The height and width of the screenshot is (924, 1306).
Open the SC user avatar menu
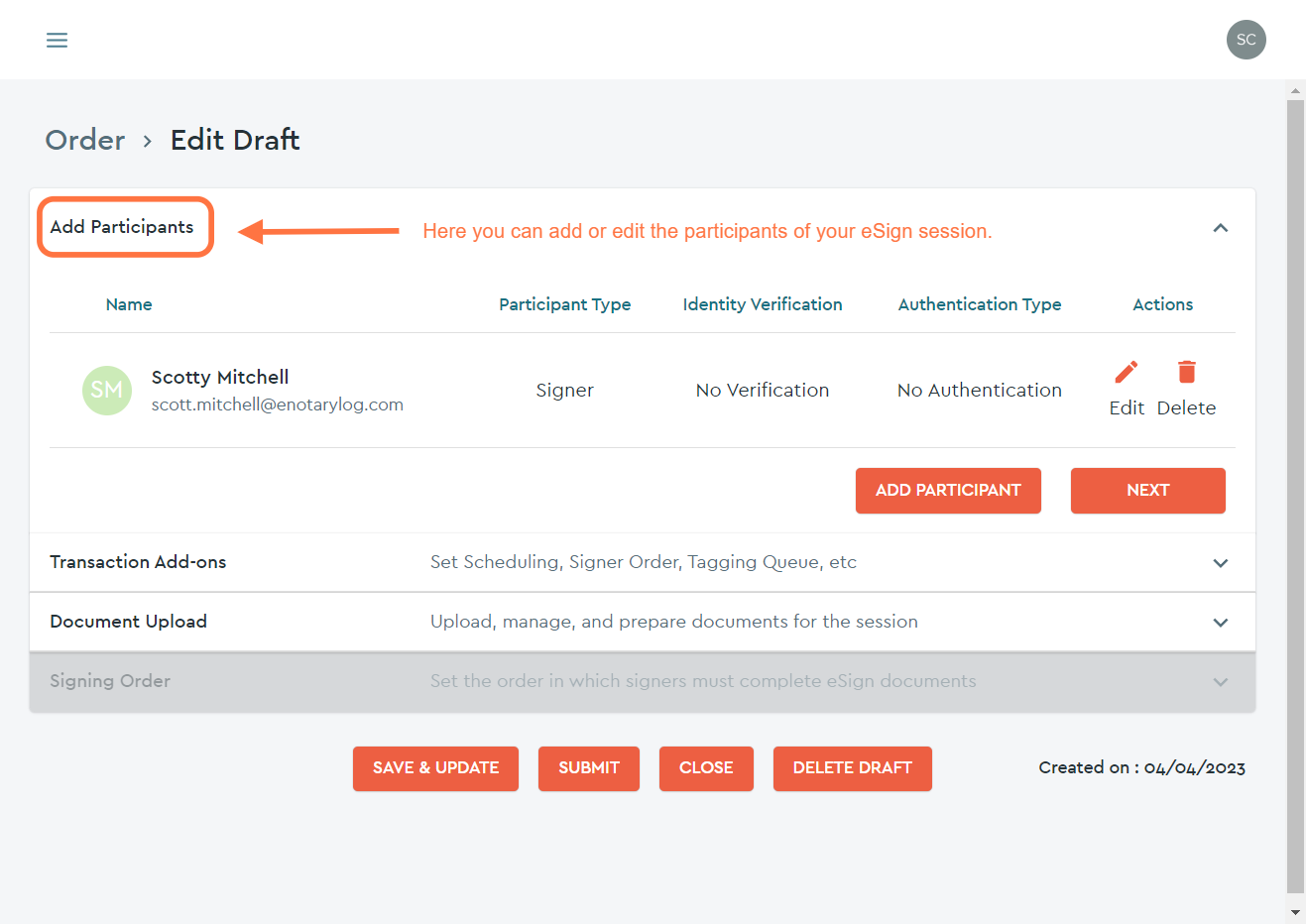(x=1246, y=40)
